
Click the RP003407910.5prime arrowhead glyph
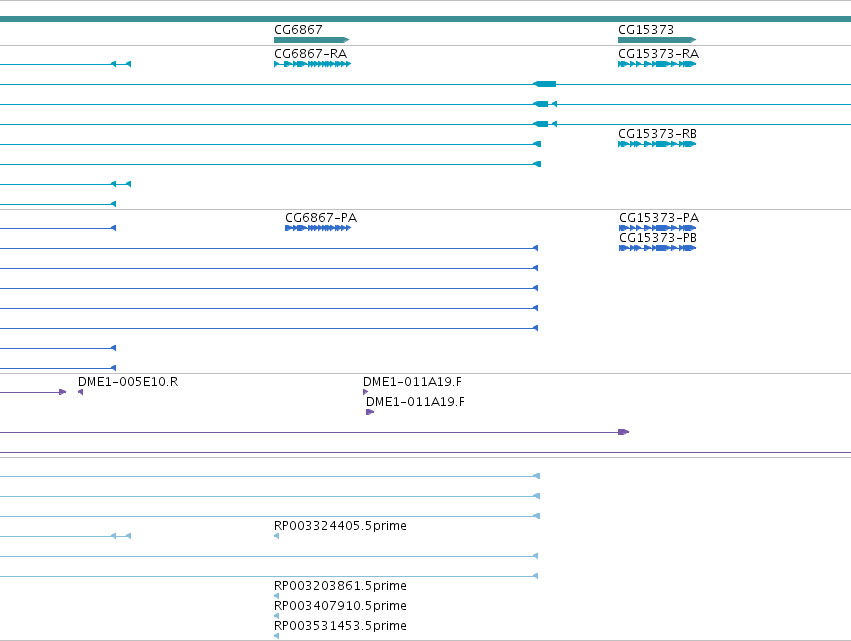pyautogui.click(x=276, y=616)
